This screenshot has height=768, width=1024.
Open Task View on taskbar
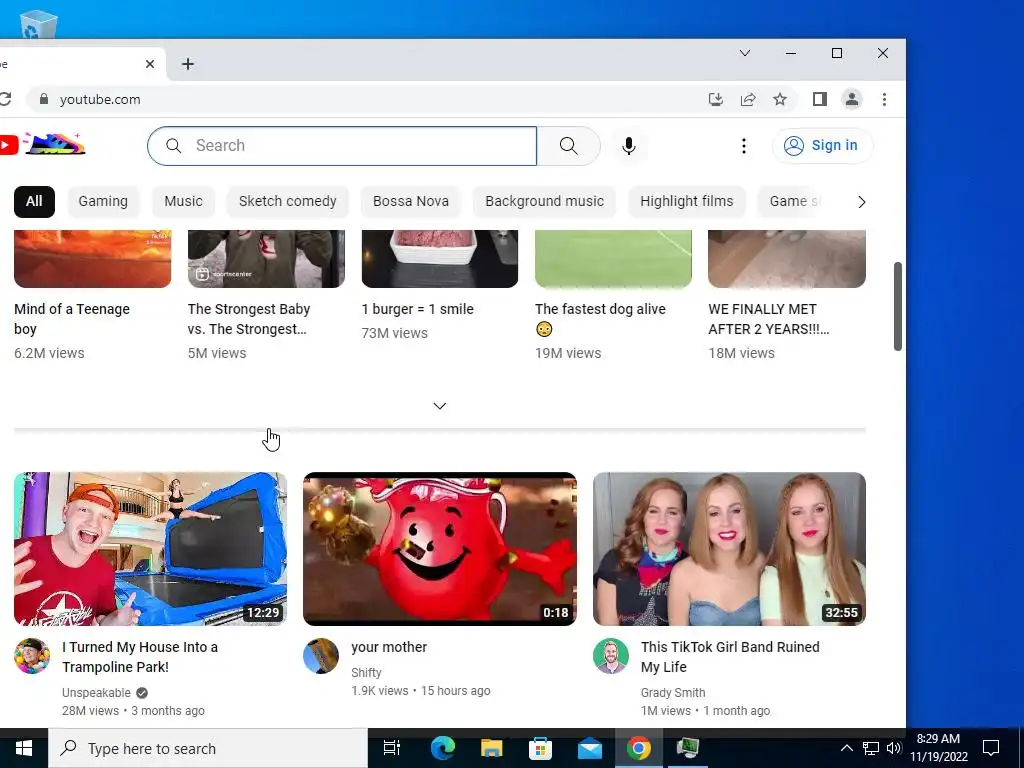click(392, 748)
